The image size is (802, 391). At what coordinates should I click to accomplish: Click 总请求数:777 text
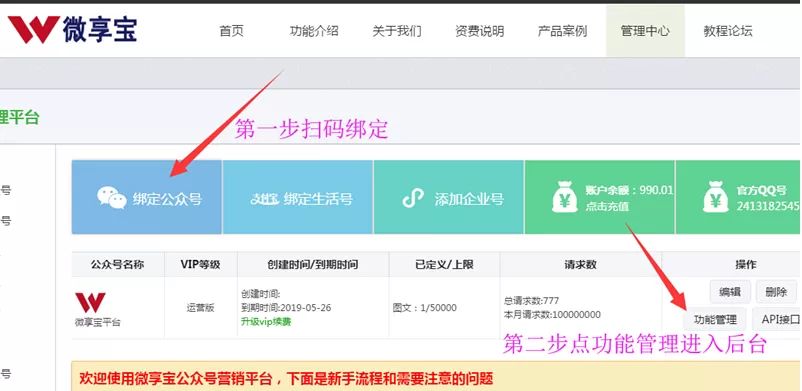tap(531, 300)
